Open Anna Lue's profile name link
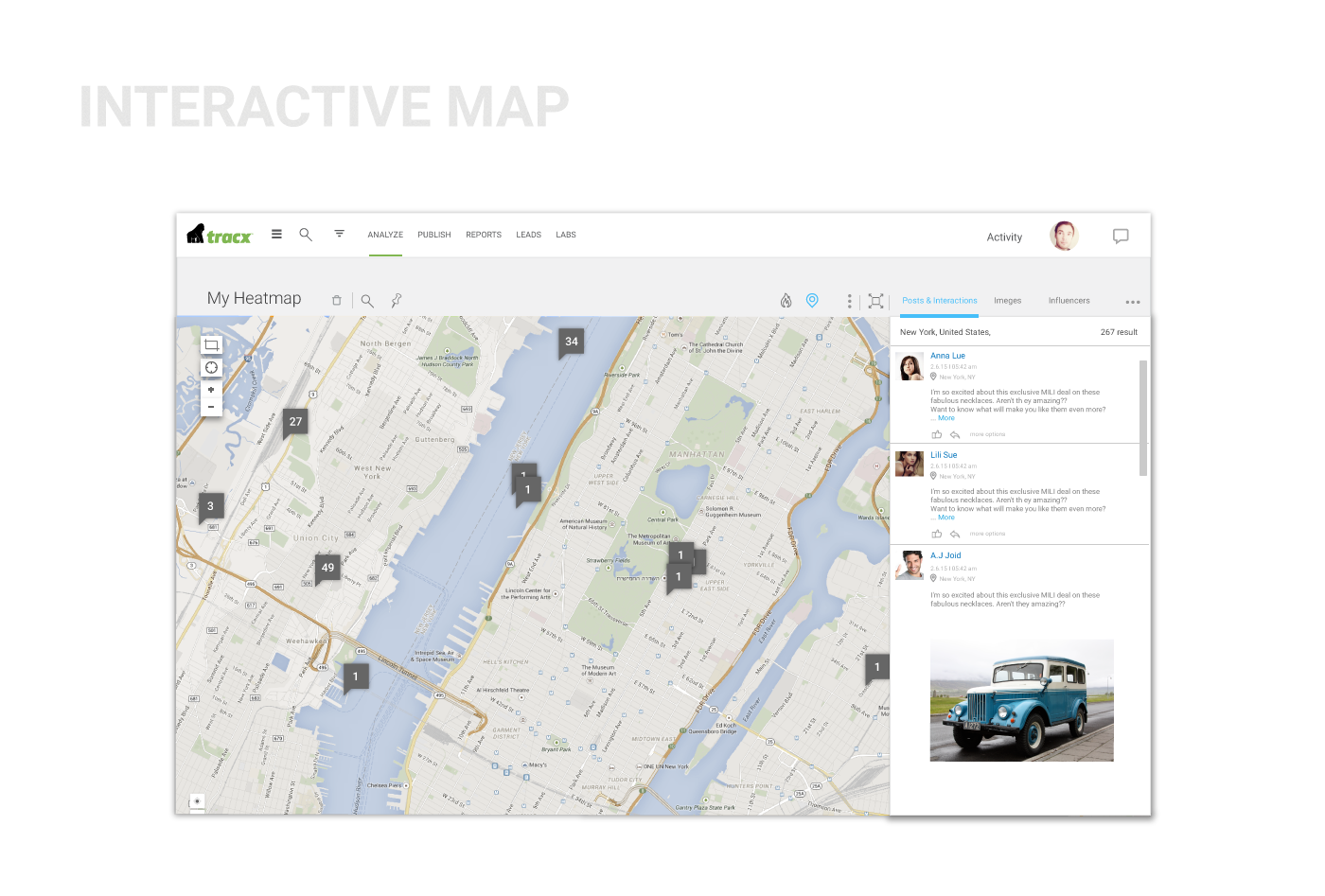The image size is (1325, 896). click(x=947, y=356)
